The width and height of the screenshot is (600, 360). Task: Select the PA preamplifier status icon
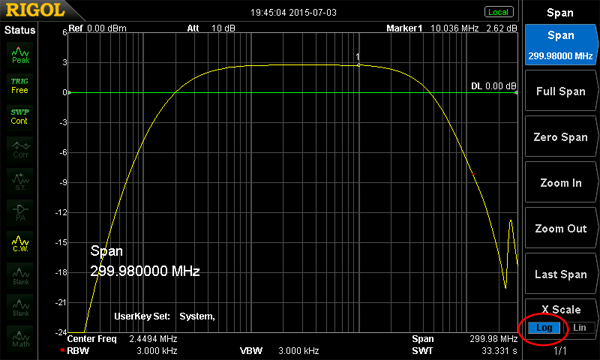[x=20, y=213]
